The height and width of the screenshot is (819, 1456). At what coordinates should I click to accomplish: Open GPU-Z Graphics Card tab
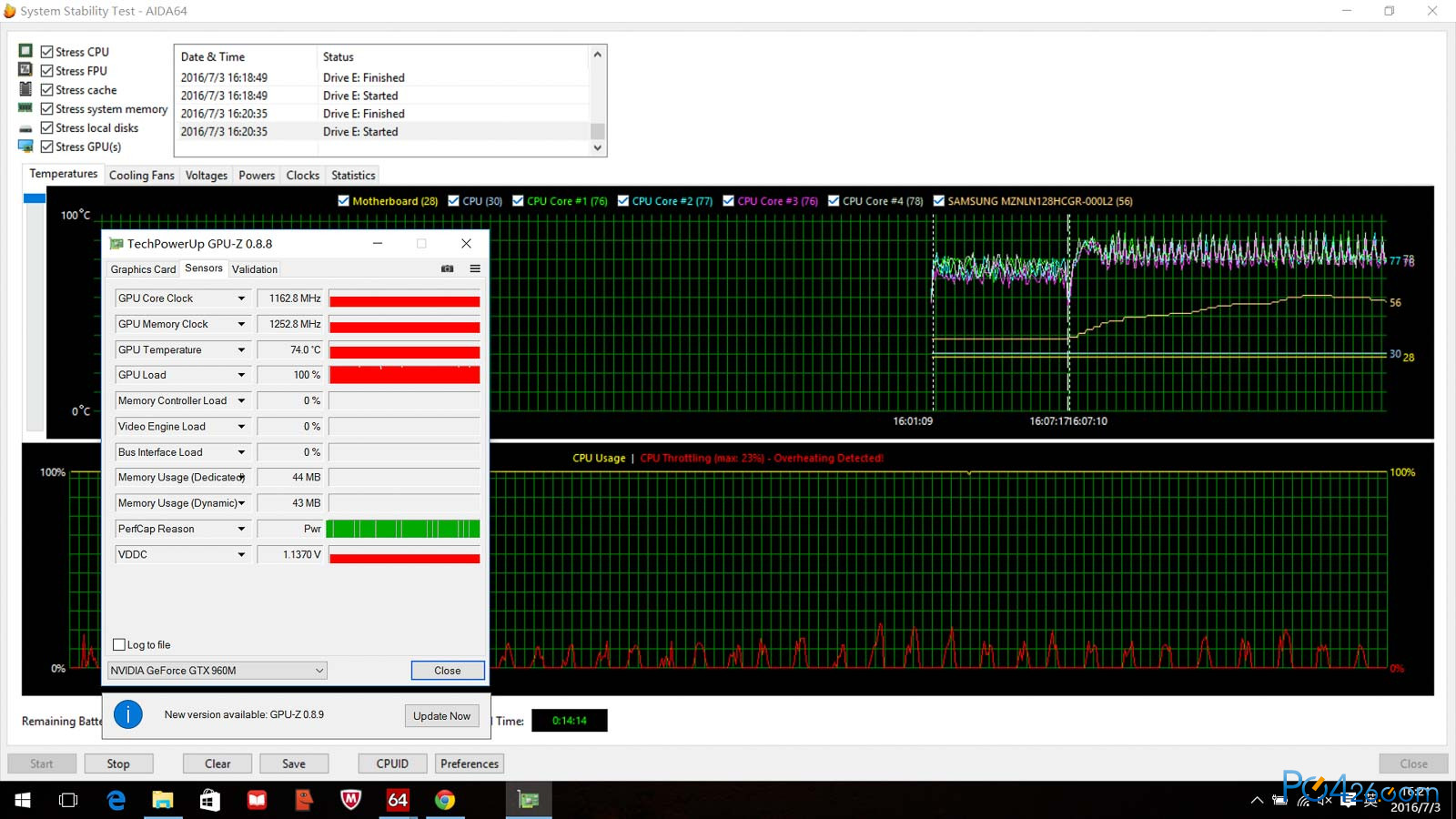click(143, 269)
